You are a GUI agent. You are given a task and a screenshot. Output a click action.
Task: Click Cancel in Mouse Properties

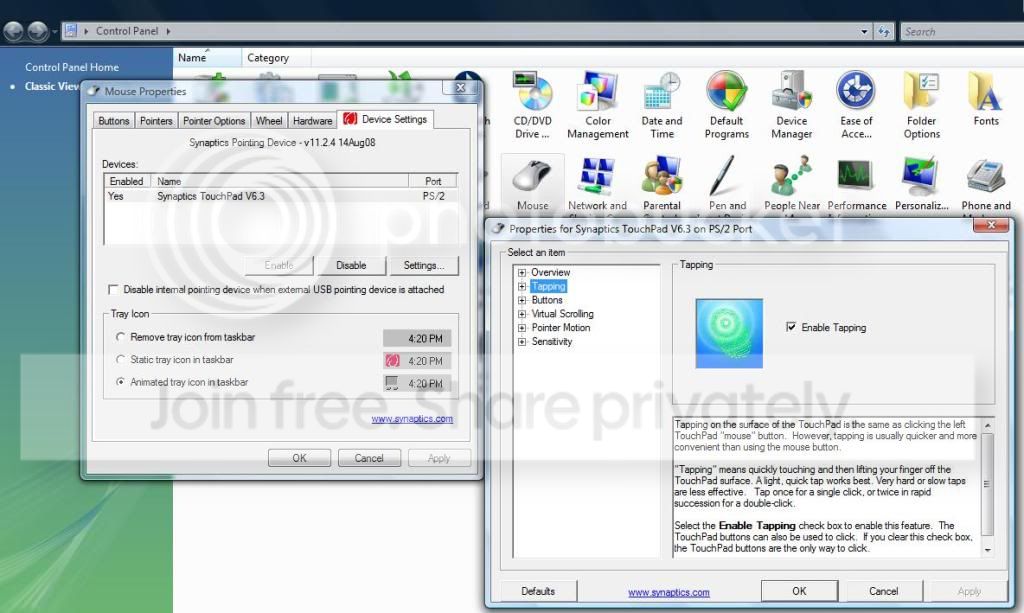click(x=369, y=458)
